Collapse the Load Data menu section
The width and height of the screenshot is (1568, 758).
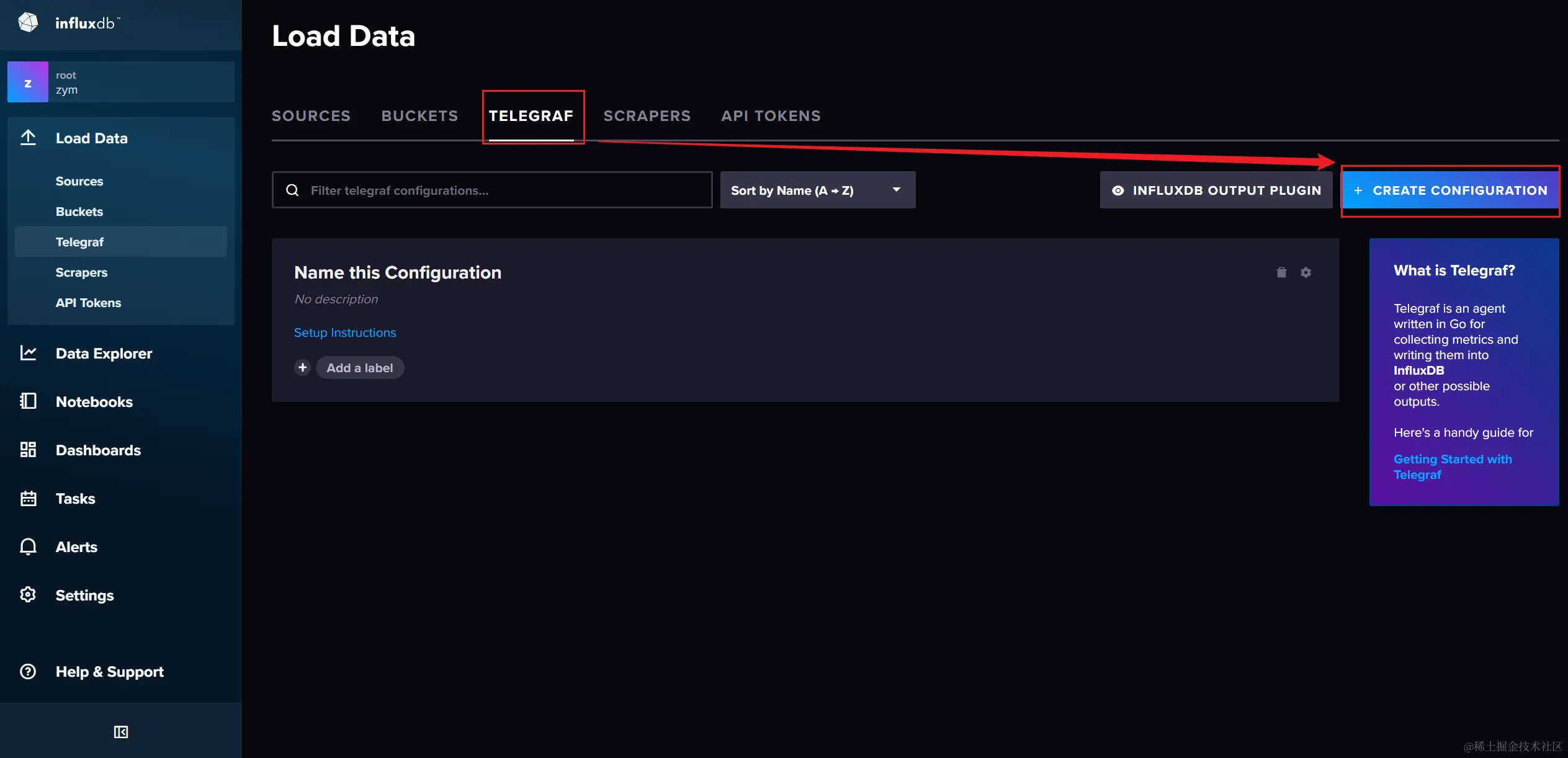click(x=91, y=138)
